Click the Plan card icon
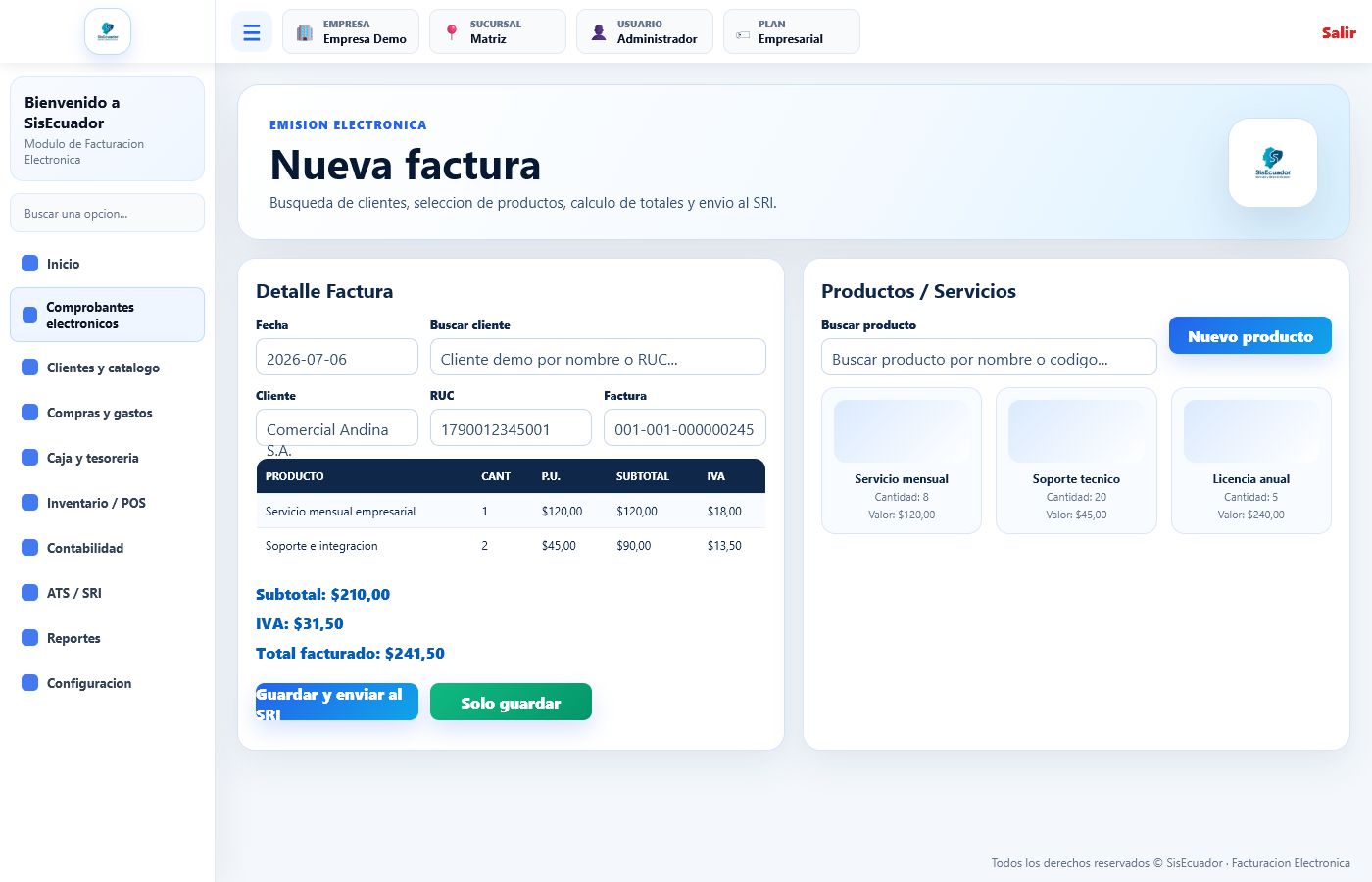 click(x=743, y=34)
